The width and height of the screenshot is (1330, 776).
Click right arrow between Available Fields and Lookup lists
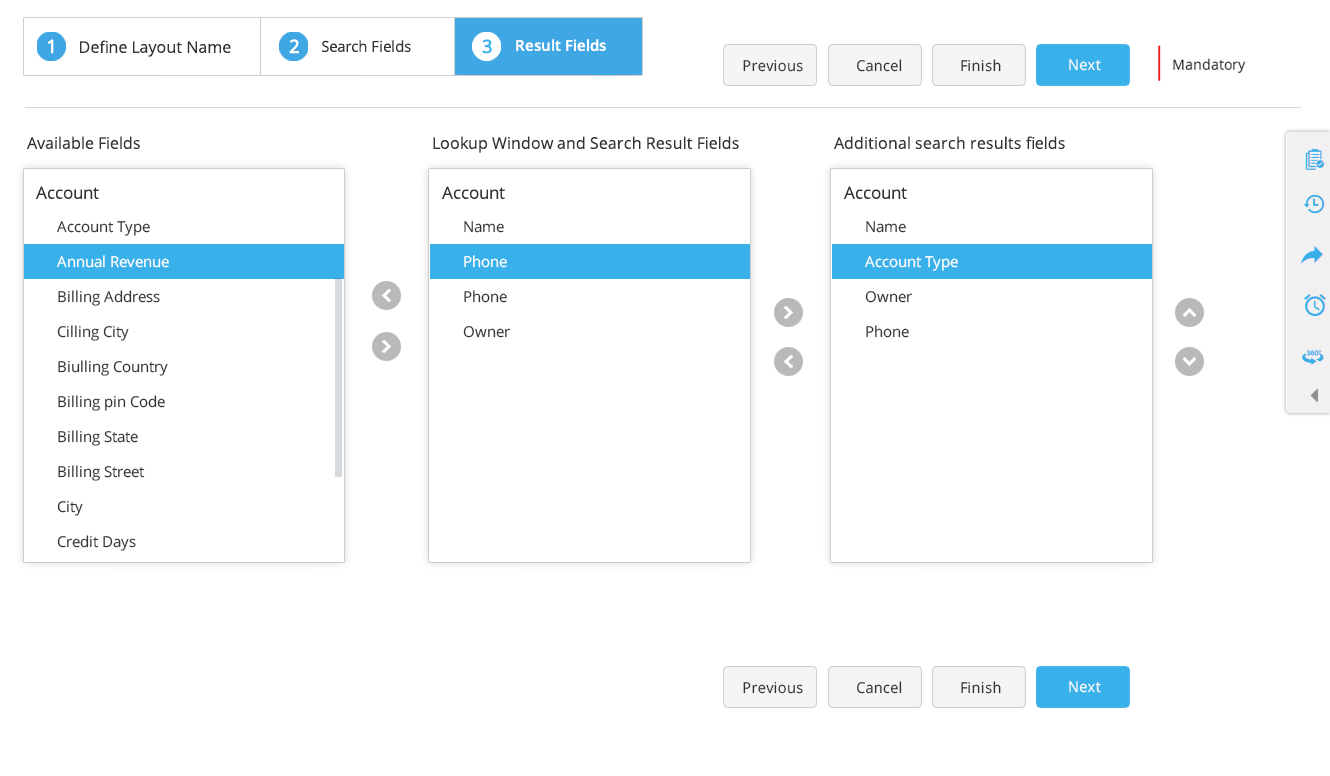point(386,346)
